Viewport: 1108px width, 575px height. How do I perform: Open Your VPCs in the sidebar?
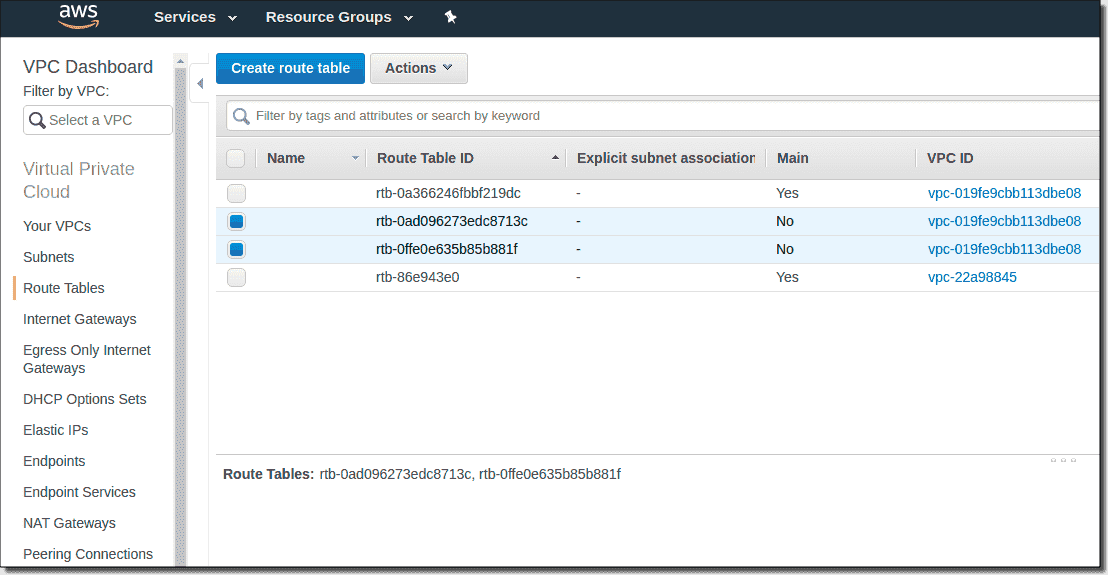click(x=57, y=226)
